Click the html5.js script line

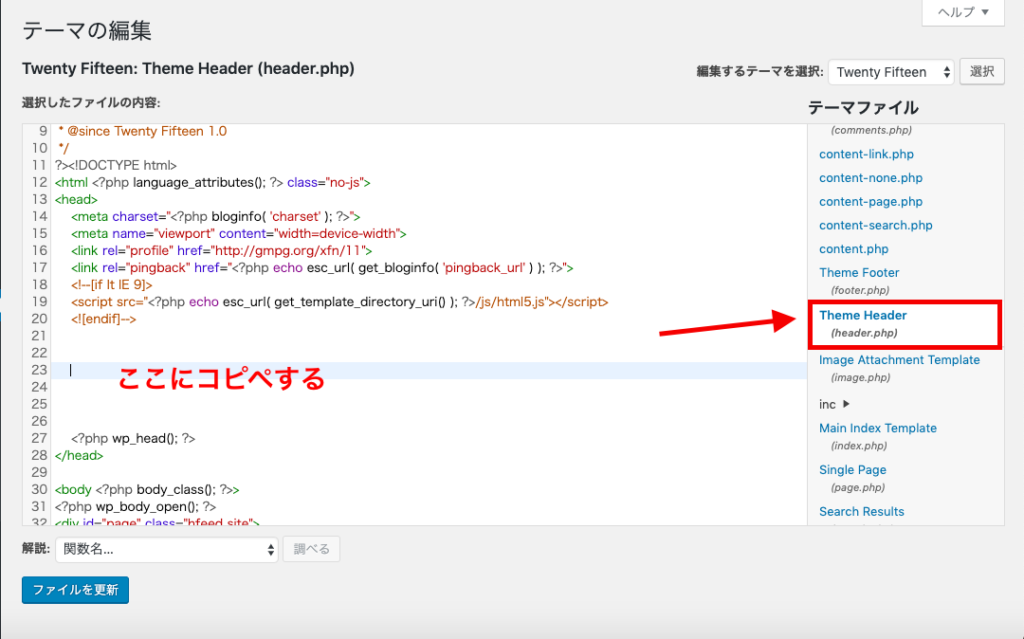340,302
